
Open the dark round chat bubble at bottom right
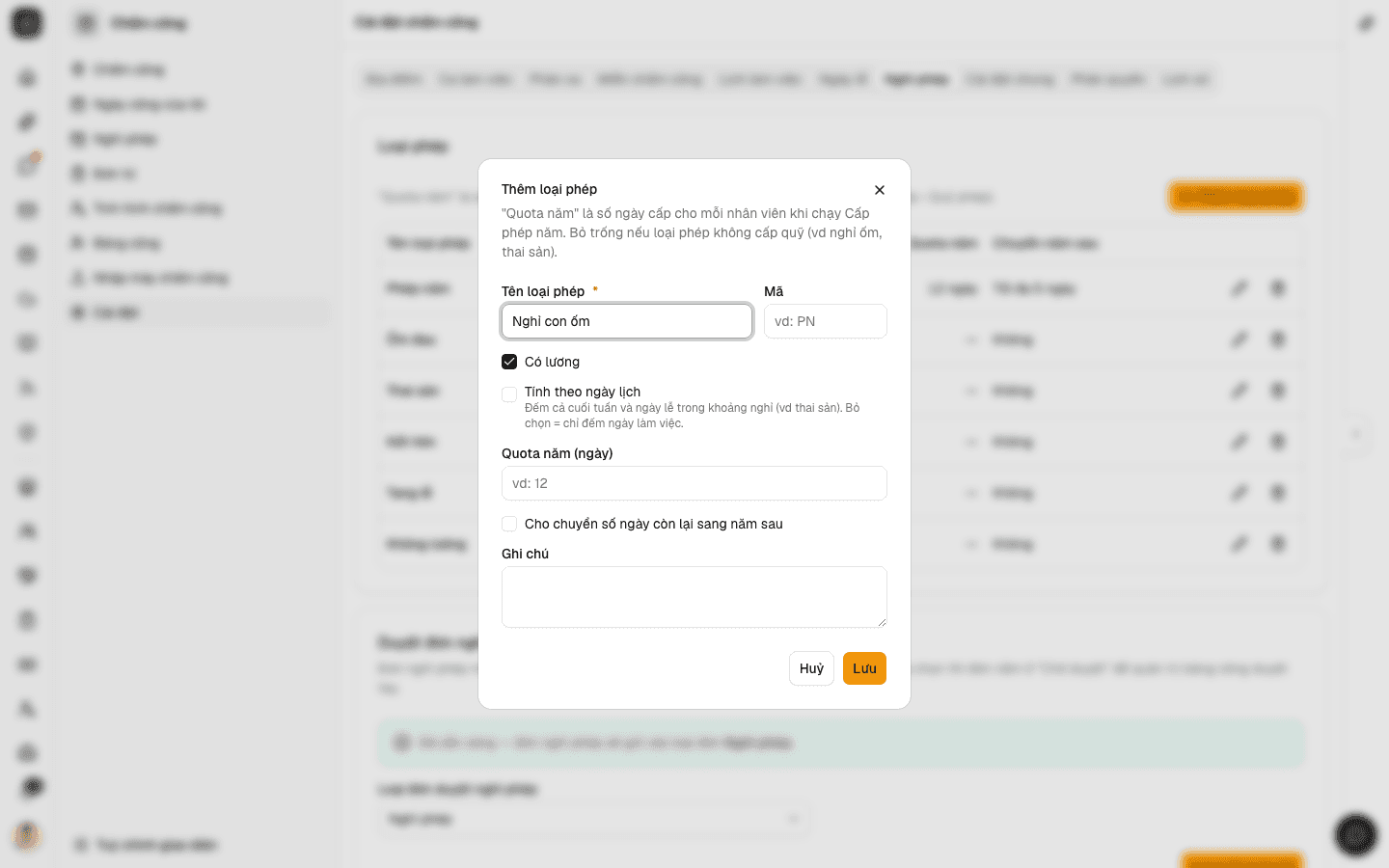click(1355, 835)
